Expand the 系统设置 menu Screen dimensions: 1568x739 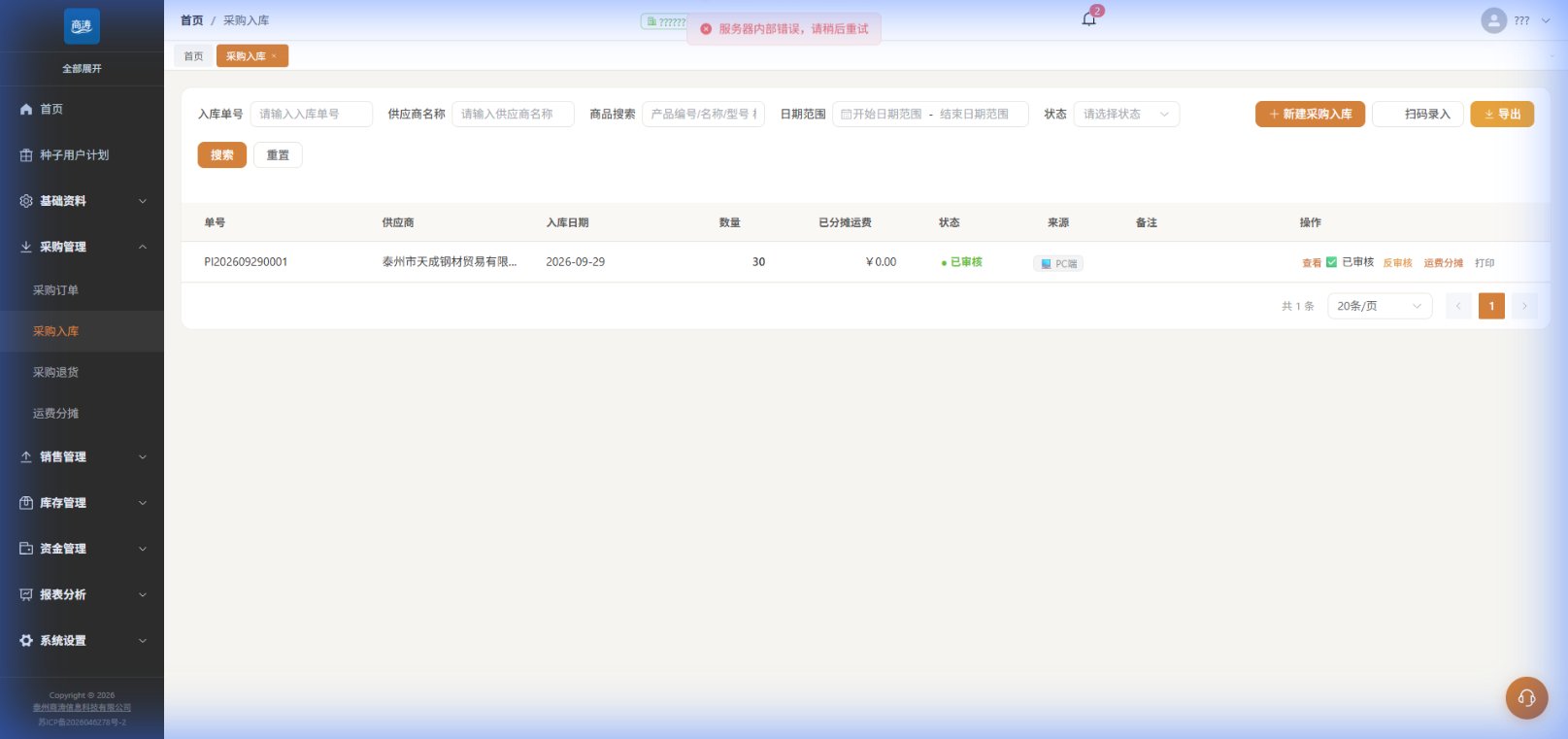click(143, 641)
